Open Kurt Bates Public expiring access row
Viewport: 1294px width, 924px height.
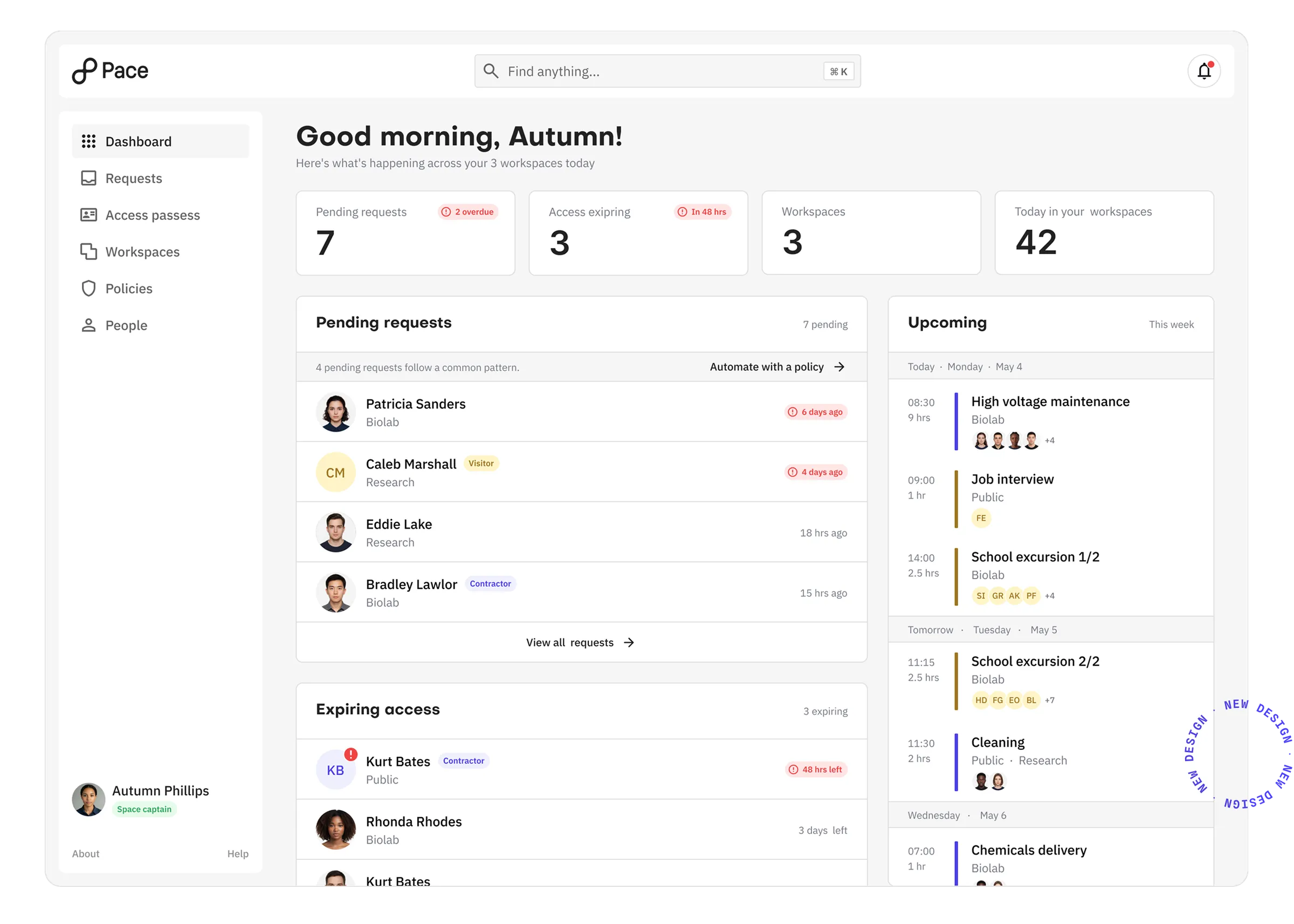(x=582, y=769)
